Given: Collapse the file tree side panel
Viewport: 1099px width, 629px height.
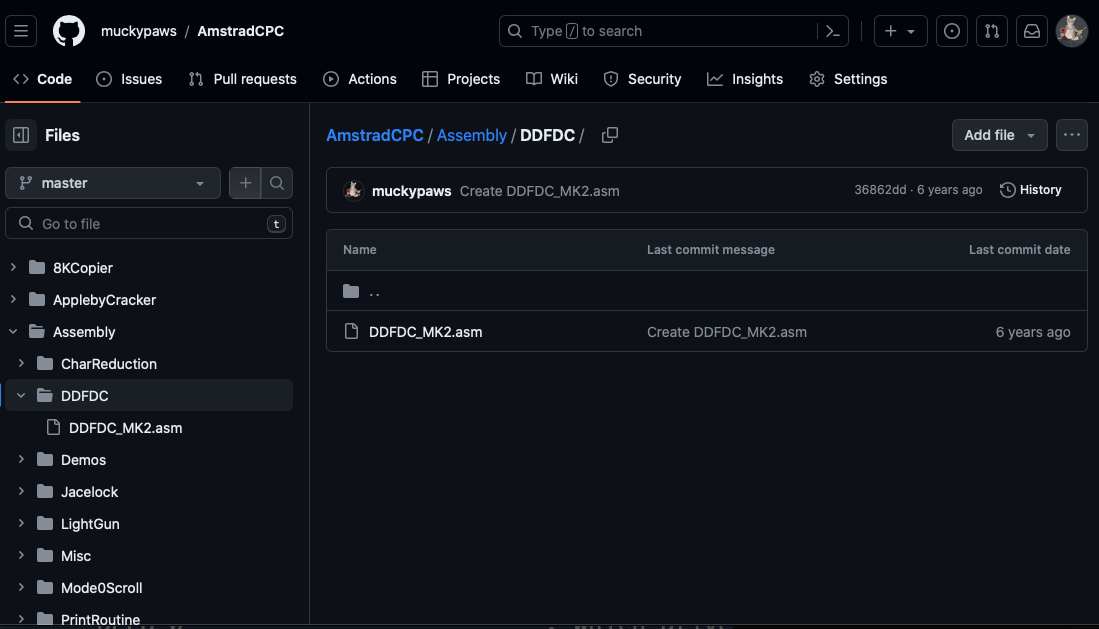Looking at the screenshot, I should pyautogui.click(x=21, y=135).
